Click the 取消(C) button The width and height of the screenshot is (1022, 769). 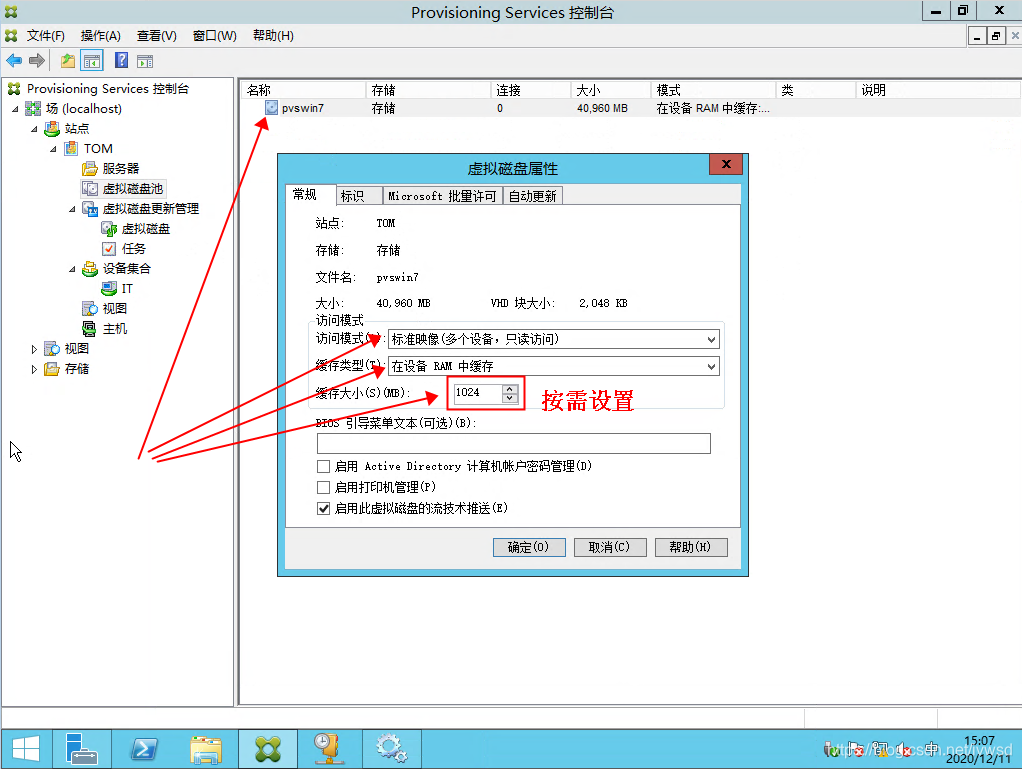609,547
